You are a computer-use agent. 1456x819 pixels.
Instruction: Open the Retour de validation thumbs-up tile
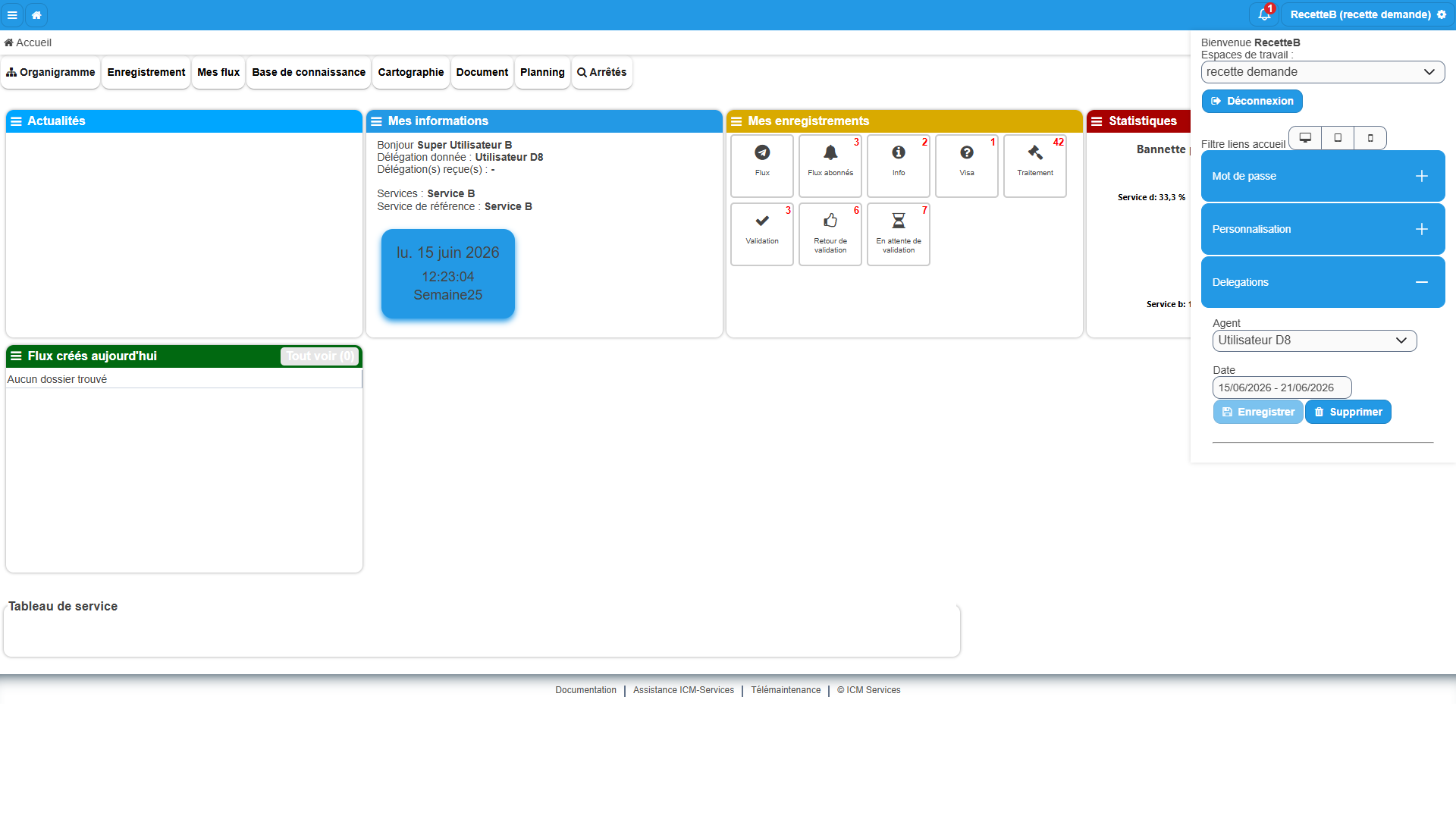click(830, 234)
